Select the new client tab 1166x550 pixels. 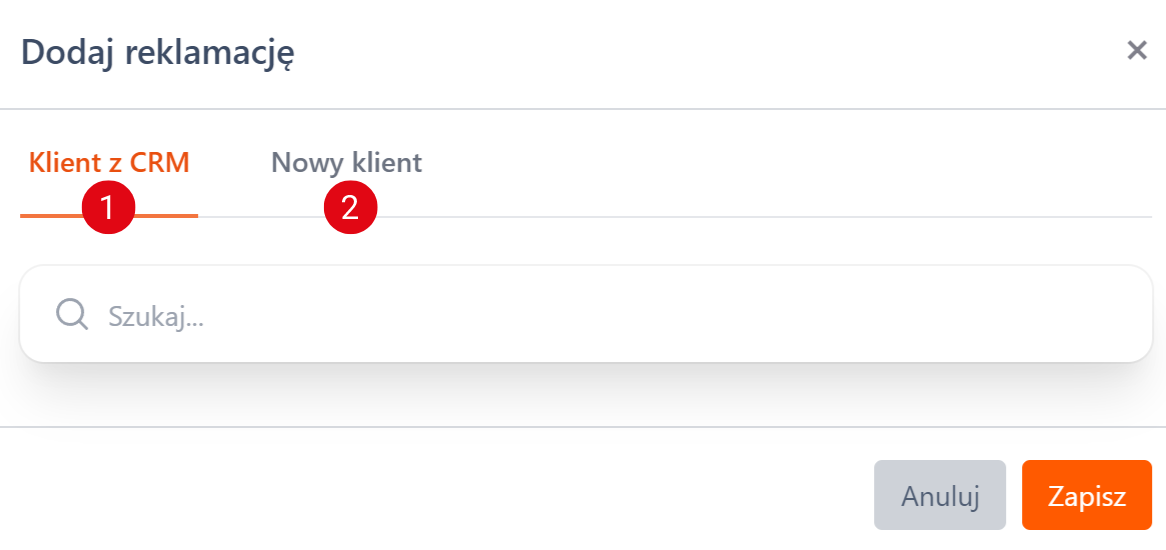(x=346, y=163)
